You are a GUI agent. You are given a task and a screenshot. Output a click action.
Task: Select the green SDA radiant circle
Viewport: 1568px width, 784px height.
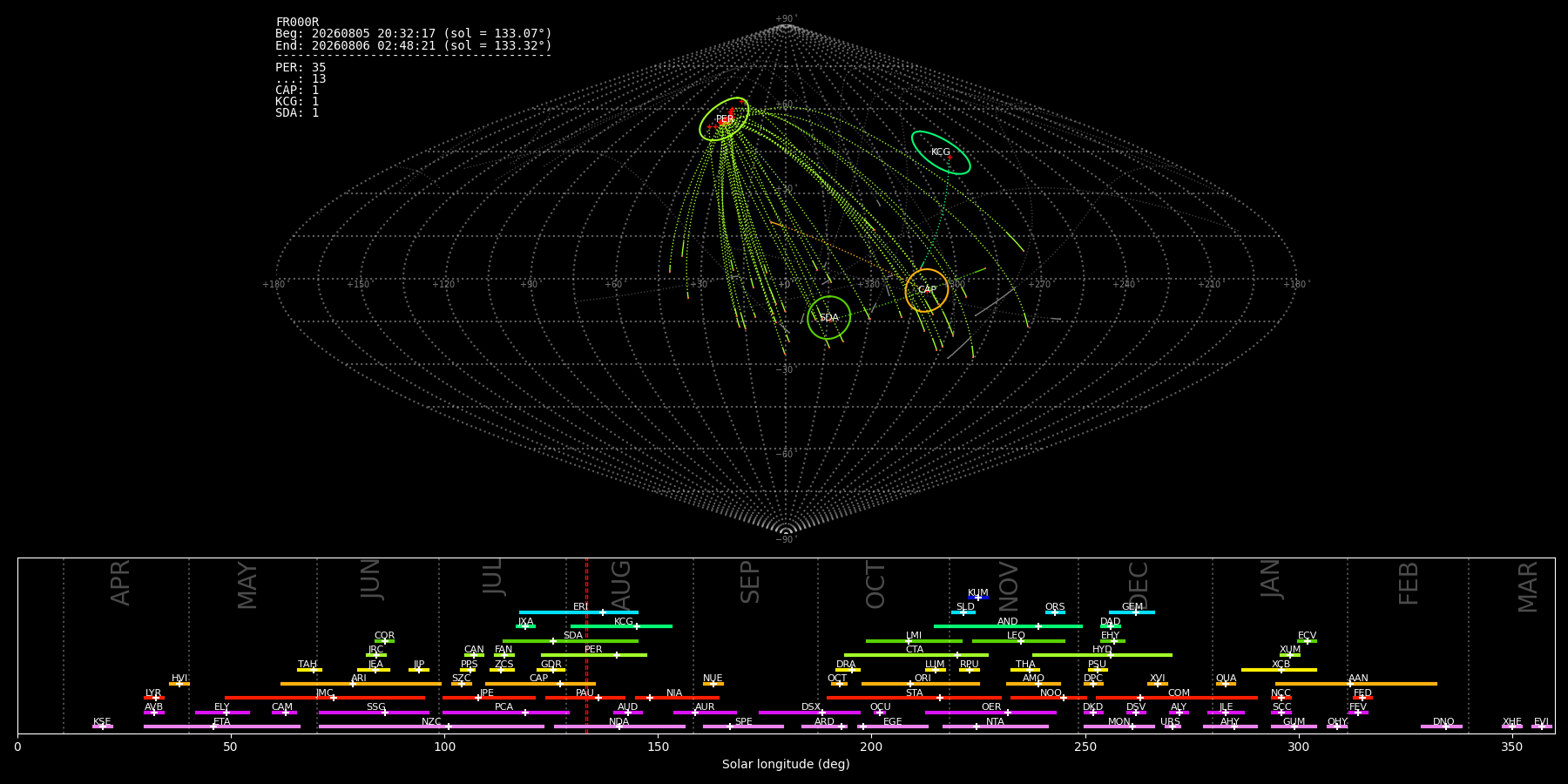click(828, 318)
